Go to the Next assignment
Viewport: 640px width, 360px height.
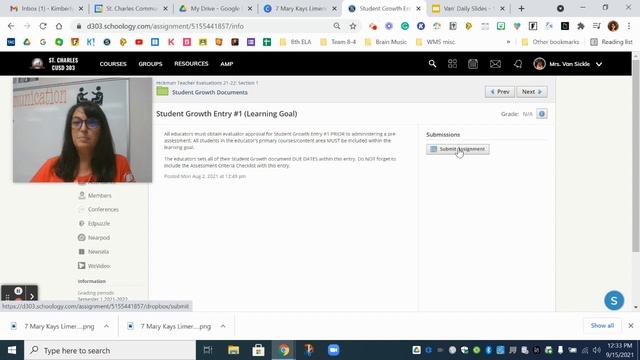point(531,92)
